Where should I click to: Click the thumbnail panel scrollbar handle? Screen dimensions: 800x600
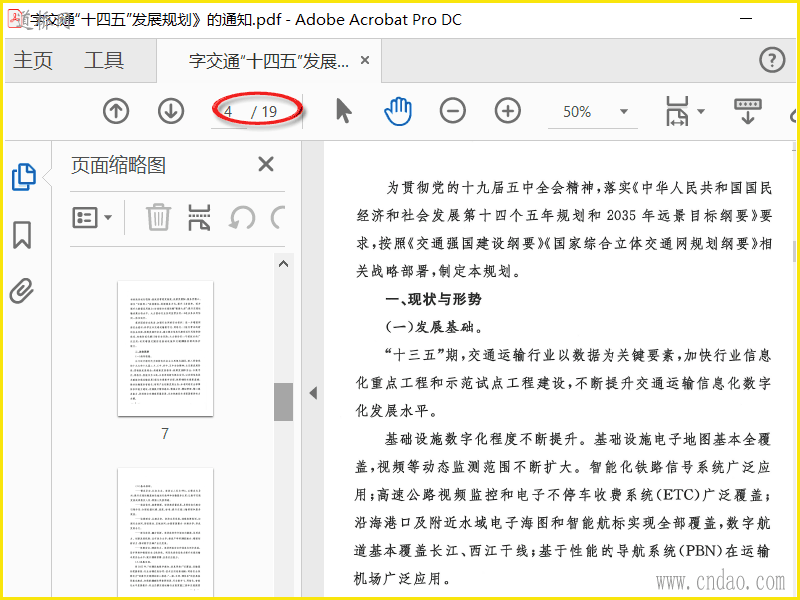point(283,402)
